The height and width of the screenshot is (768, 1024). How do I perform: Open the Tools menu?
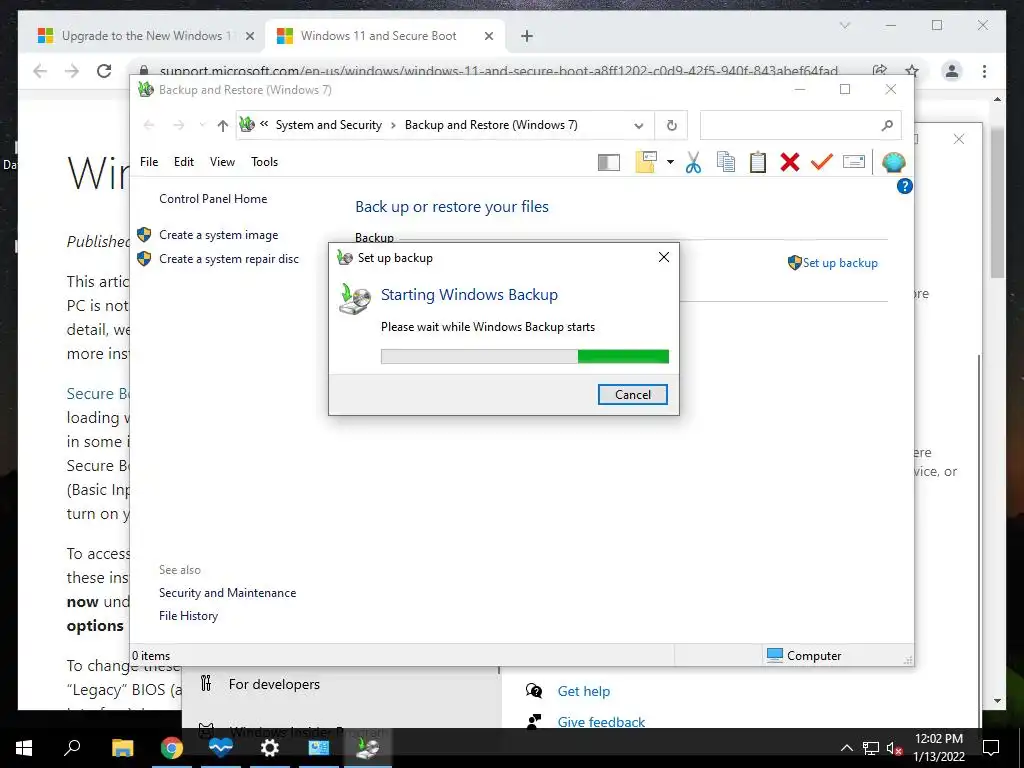coord(264,162)
